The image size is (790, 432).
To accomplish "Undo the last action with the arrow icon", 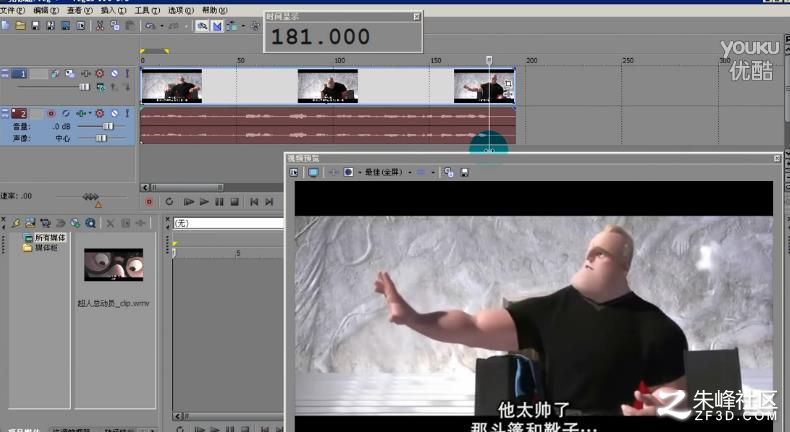I will pyautogui.click(x=150, y=26).
